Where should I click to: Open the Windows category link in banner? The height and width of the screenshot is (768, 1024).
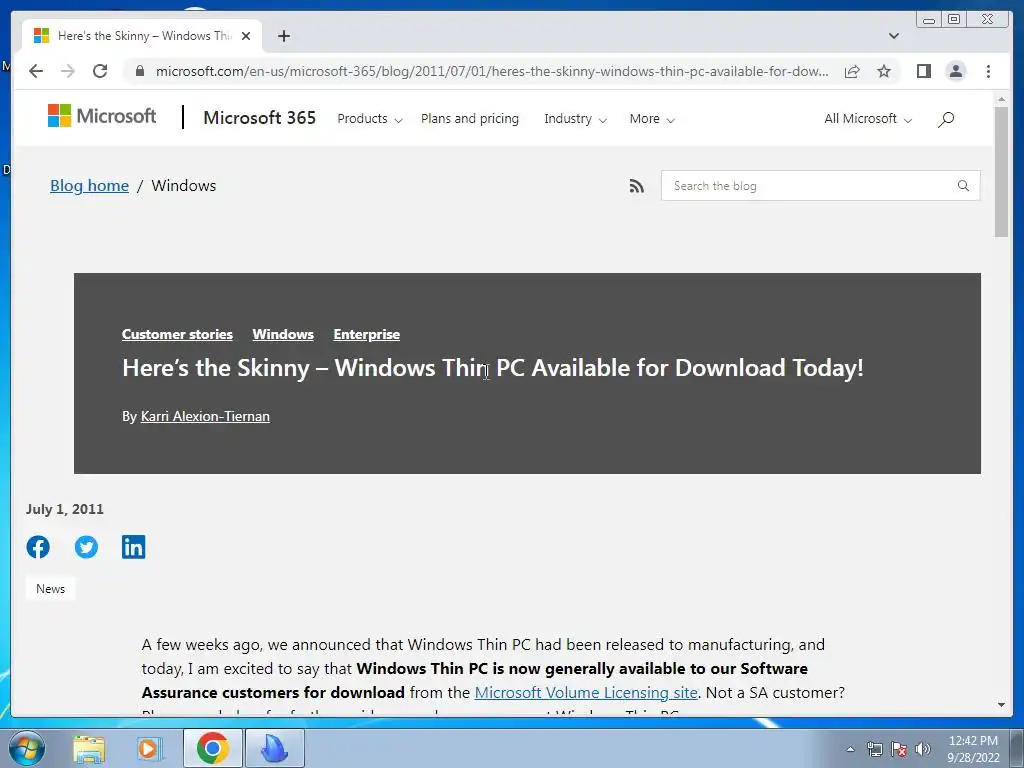click(283, 334)
